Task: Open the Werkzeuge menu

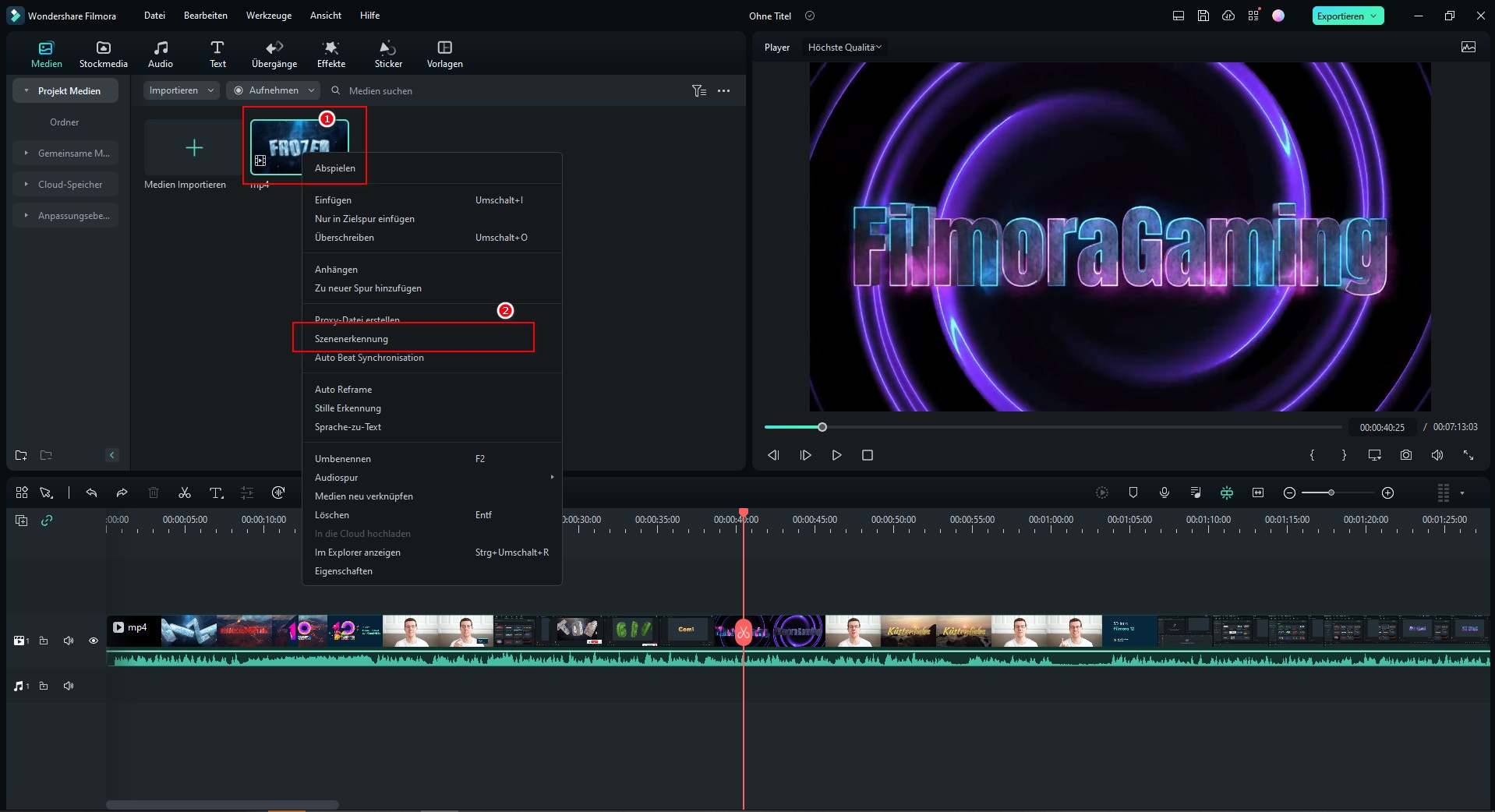Action: tap(269, 16)
